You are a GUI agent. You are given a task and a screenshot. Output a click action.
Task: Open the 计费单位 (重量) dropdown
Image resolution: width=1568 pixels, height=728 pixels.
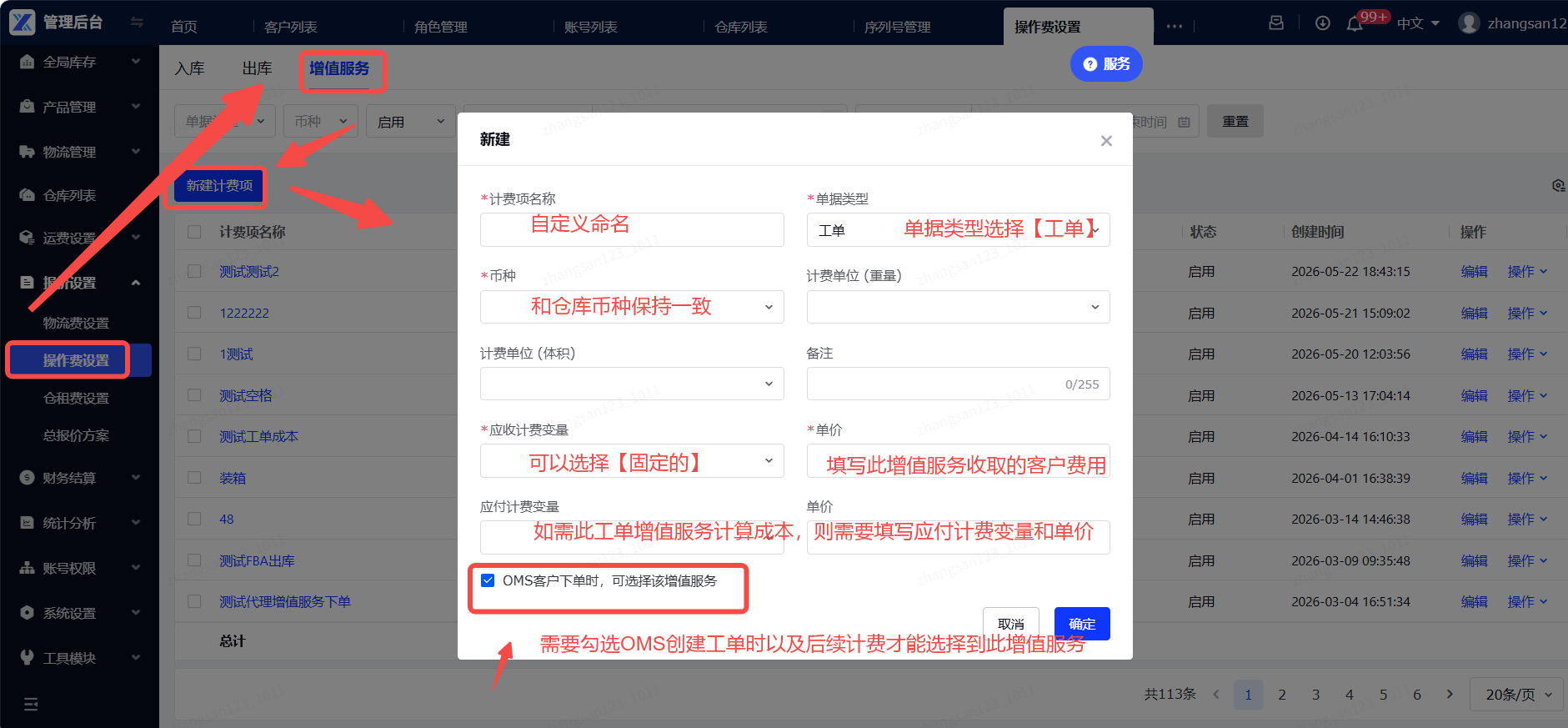tap(958, 307)
